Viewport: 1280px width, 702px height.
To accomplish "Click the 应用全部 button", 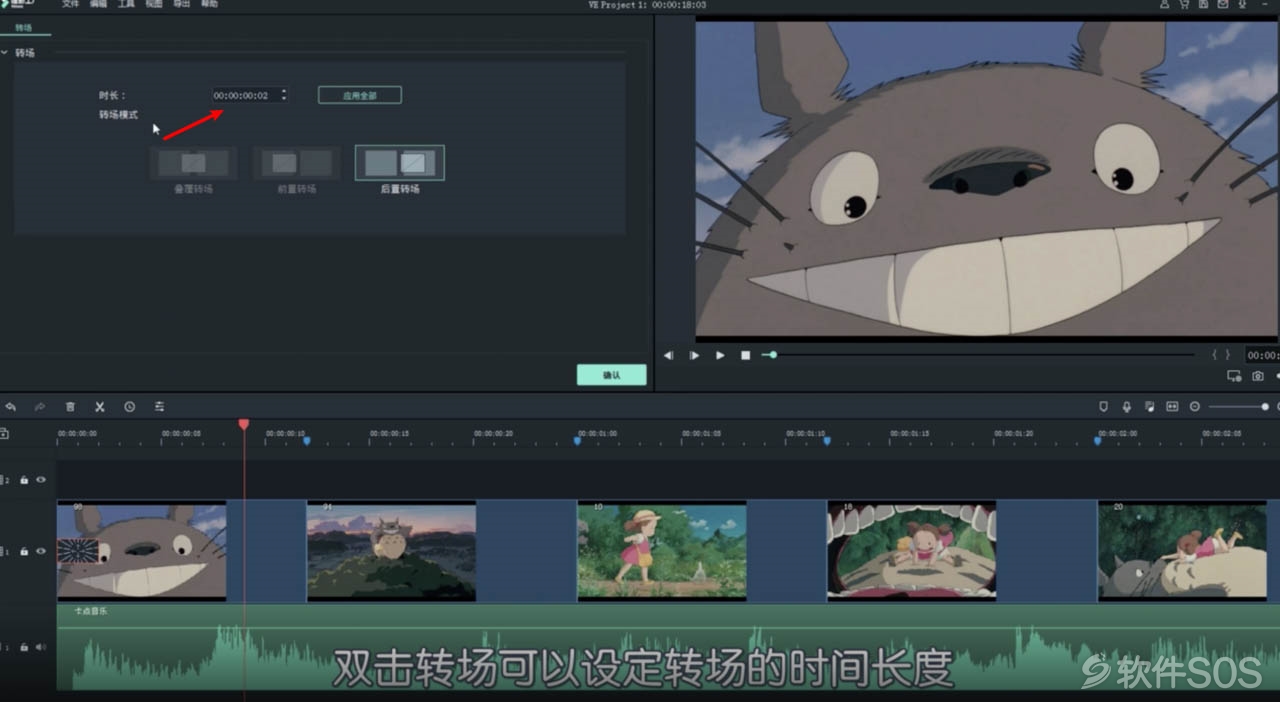I will tap(360, 95).
